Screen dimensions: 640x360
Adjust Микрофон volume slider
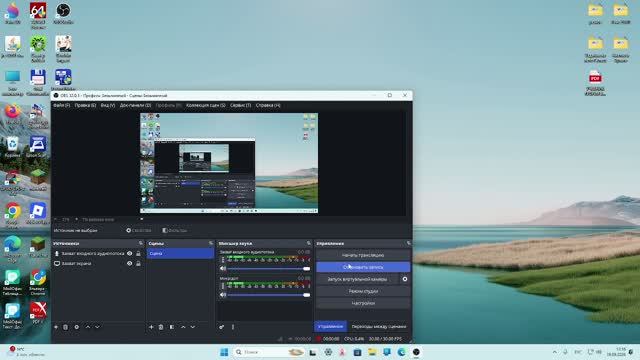click(269, 295)
